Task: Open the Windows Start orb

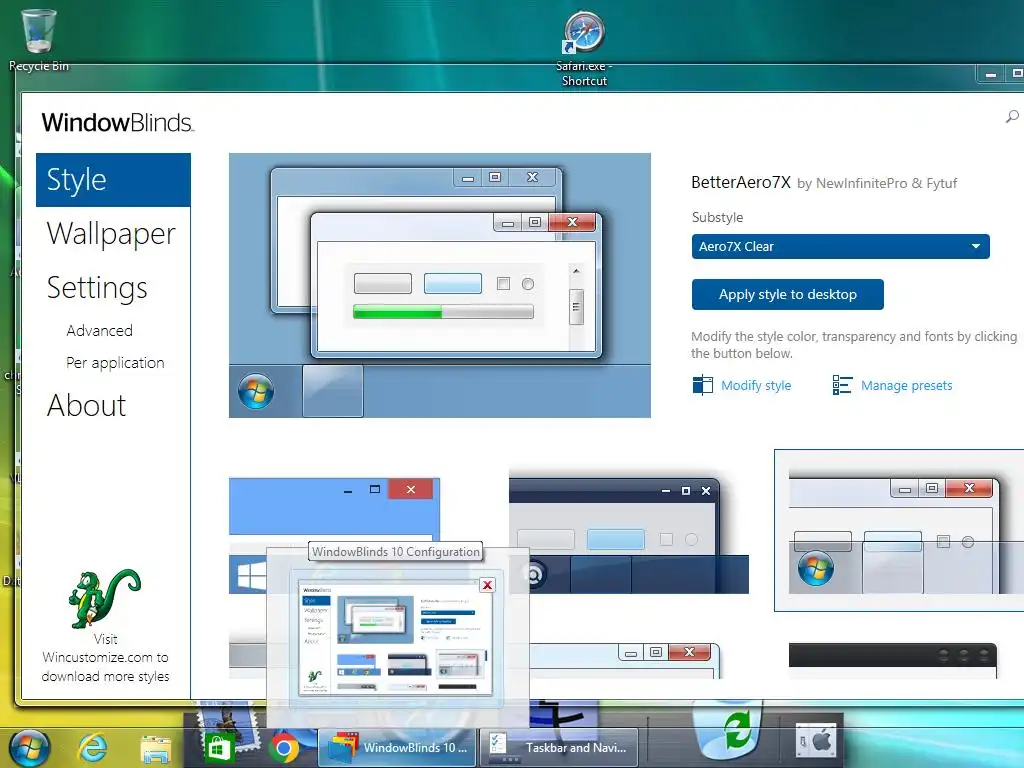Action: tap(28, 746)
